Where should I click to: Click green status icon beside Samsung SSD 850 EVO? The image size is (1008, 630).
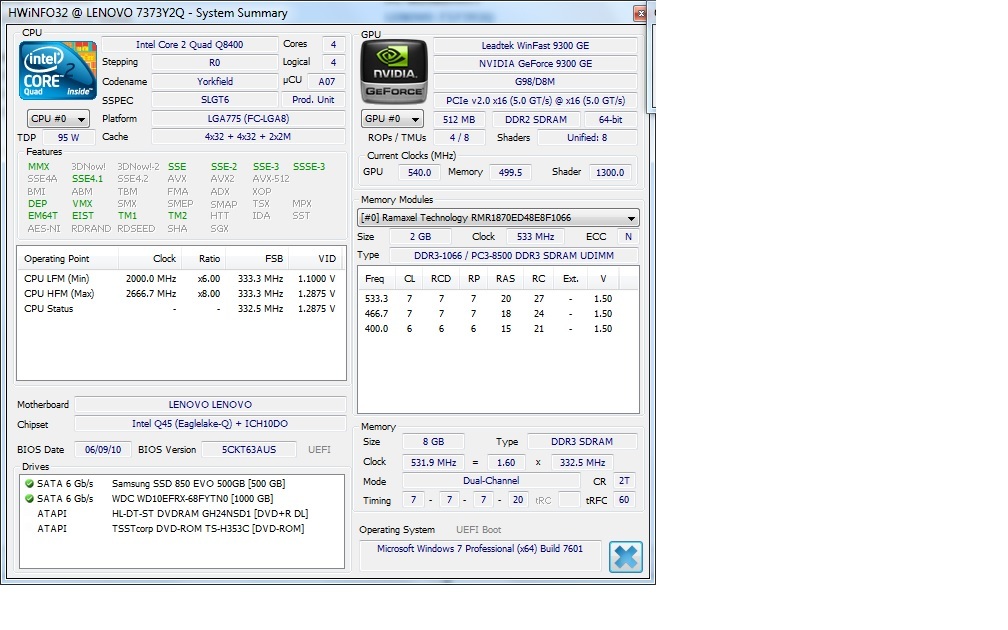click(29, 483)
